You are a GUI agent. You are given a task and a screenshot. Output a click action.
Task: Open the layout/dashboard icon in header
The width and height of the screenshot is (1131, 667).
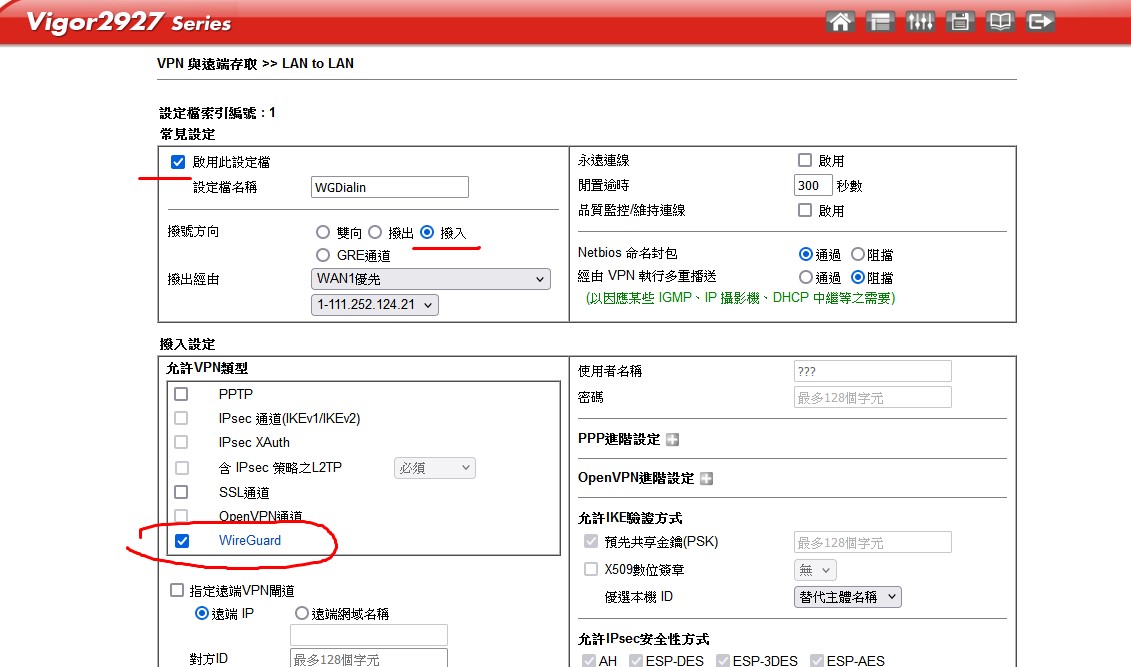pos(880,21)
